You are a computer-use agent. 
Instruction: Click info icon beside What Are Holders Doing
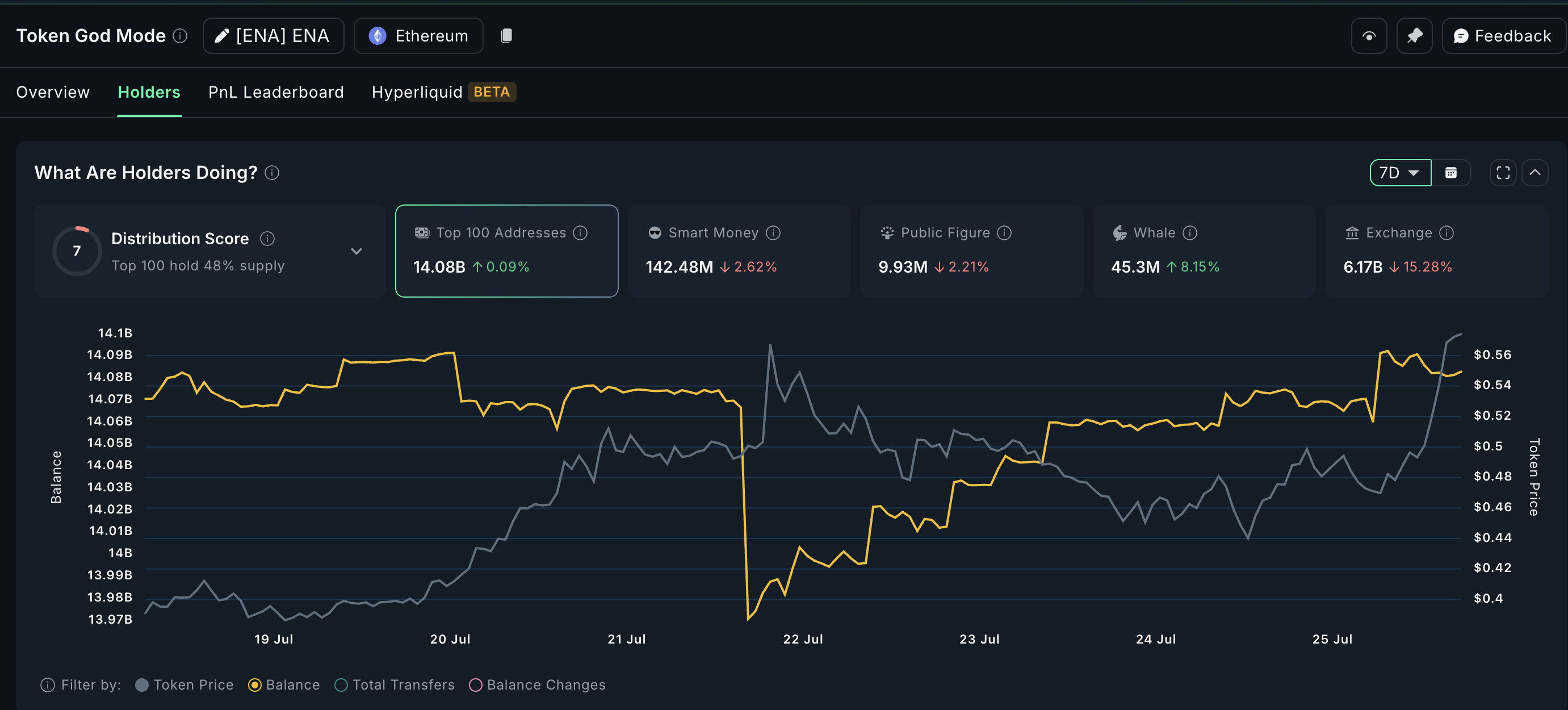click(x=272, y=173)
